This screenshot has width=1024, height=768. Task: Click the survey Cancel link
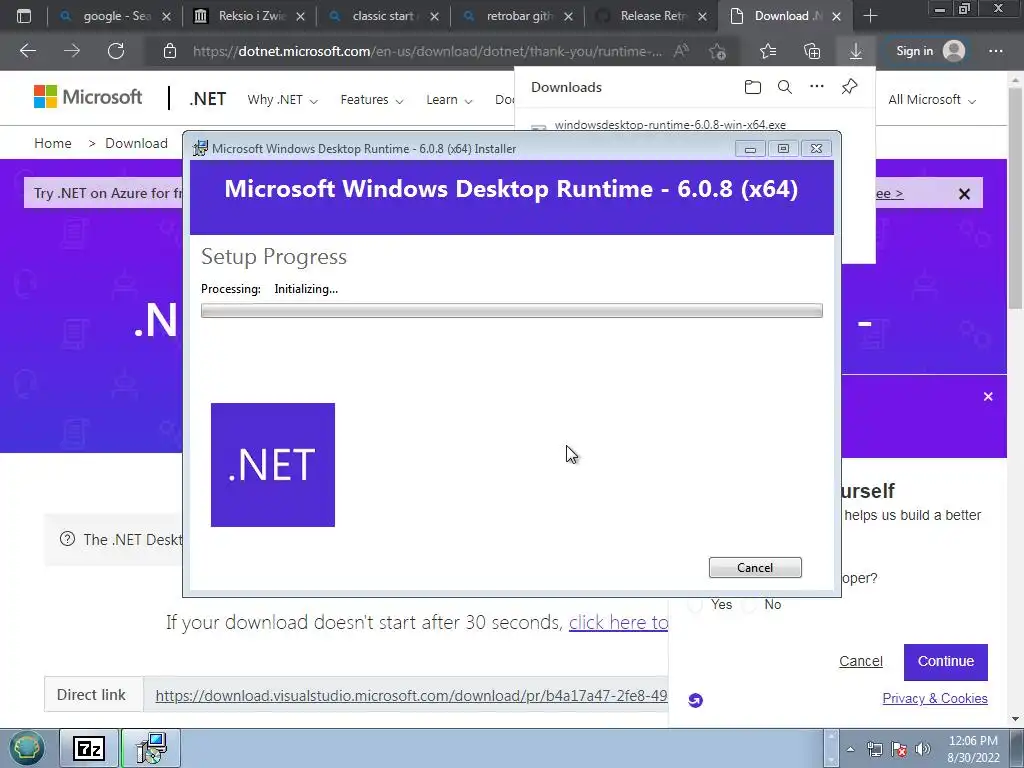(861, 662)
